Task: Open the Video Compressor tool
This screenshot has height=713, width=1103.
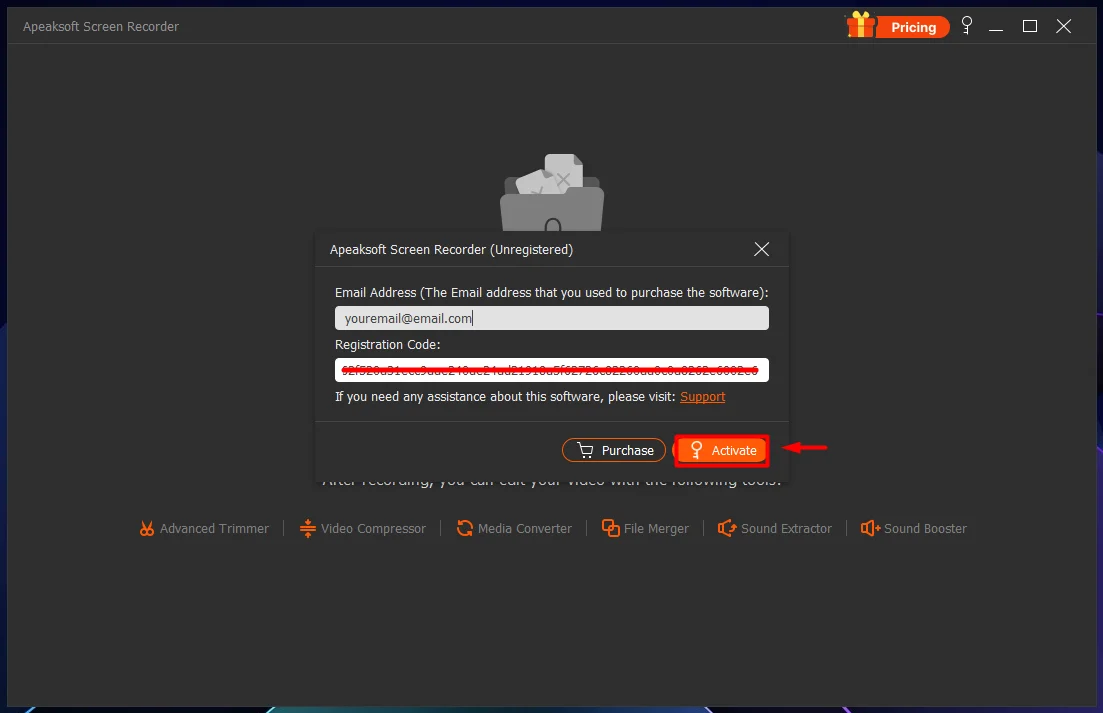Action: coord(362,528)
